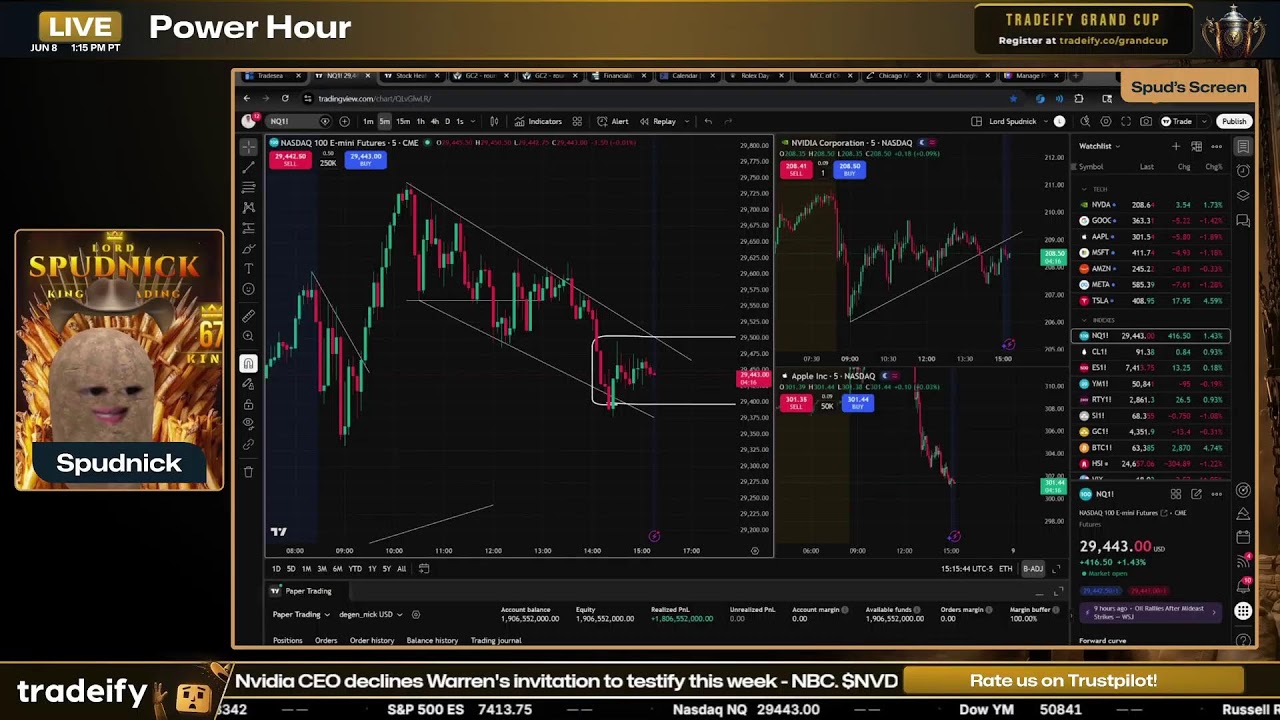Switch to the Orders tab
Viewport: 1280px width, 720px height.
326,640
